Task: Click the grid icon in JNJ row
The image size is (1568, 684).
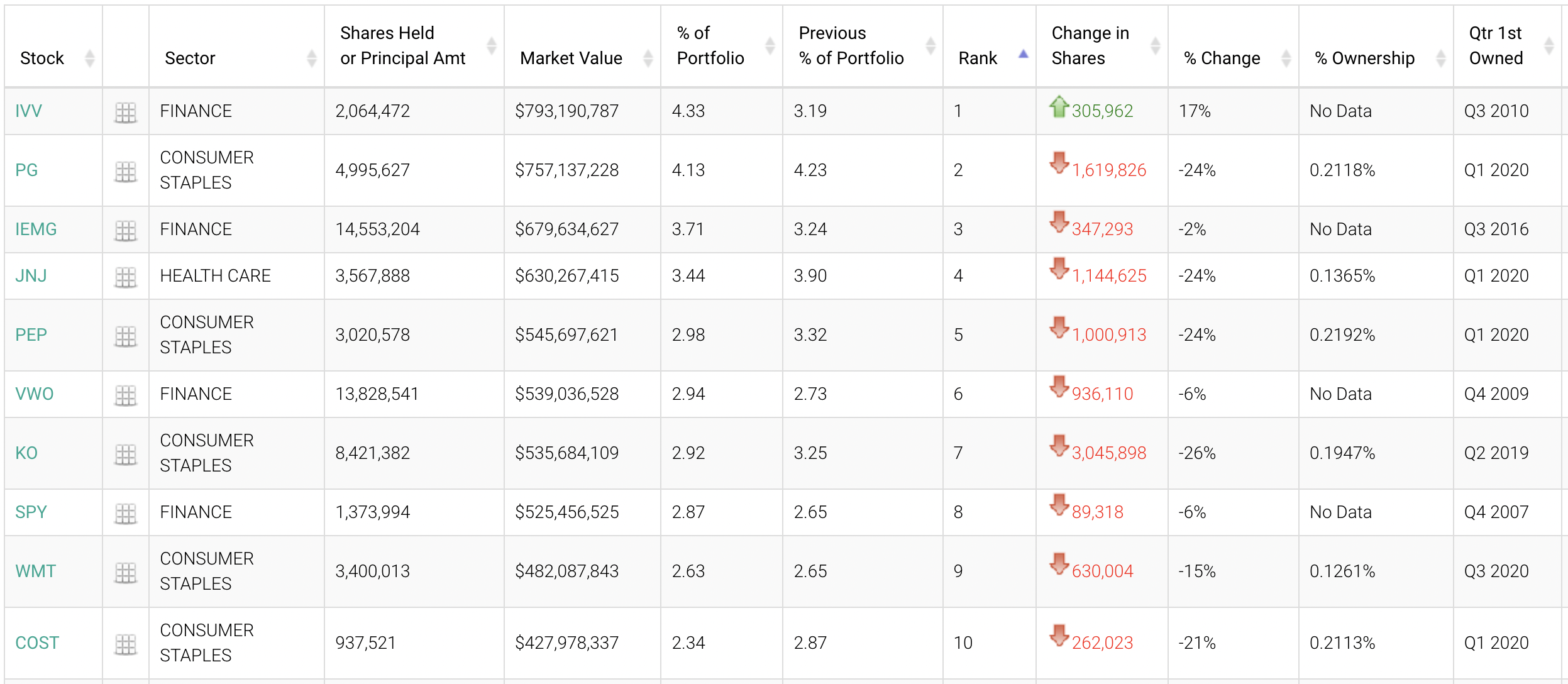Action: pyautogui.click(x=126, y=277)
